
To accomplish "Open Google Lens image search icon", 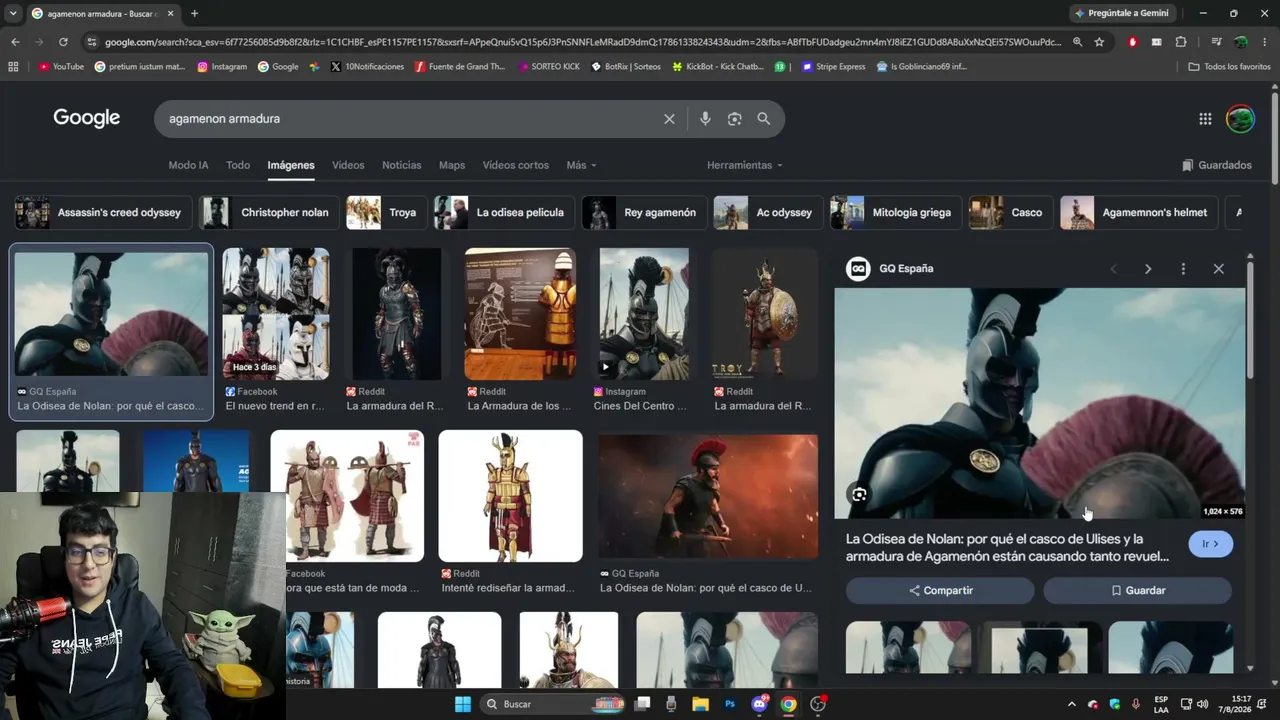I will [735, 119].
